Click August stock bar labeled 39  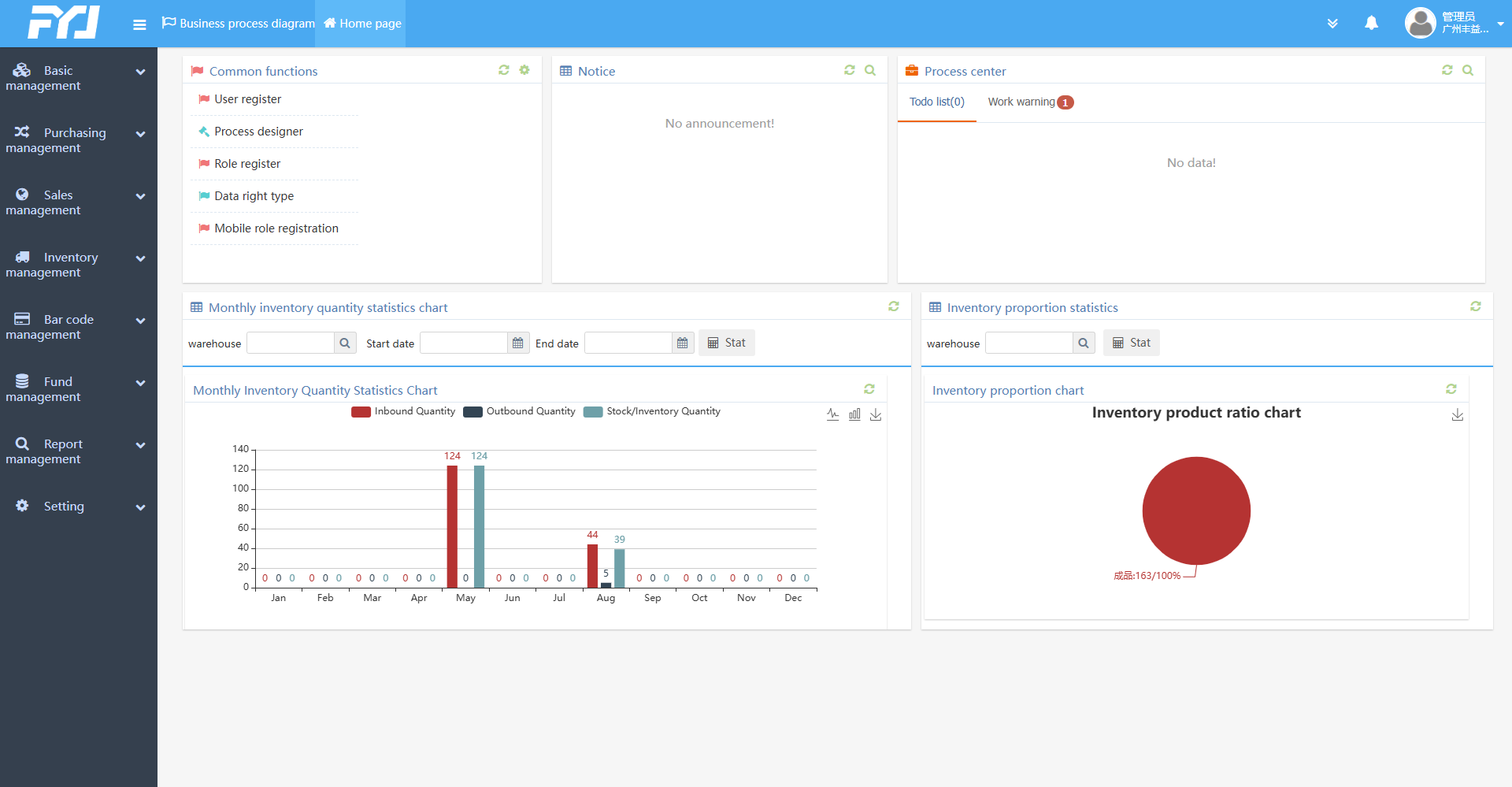pyautogui.click(x=620, y=568)
